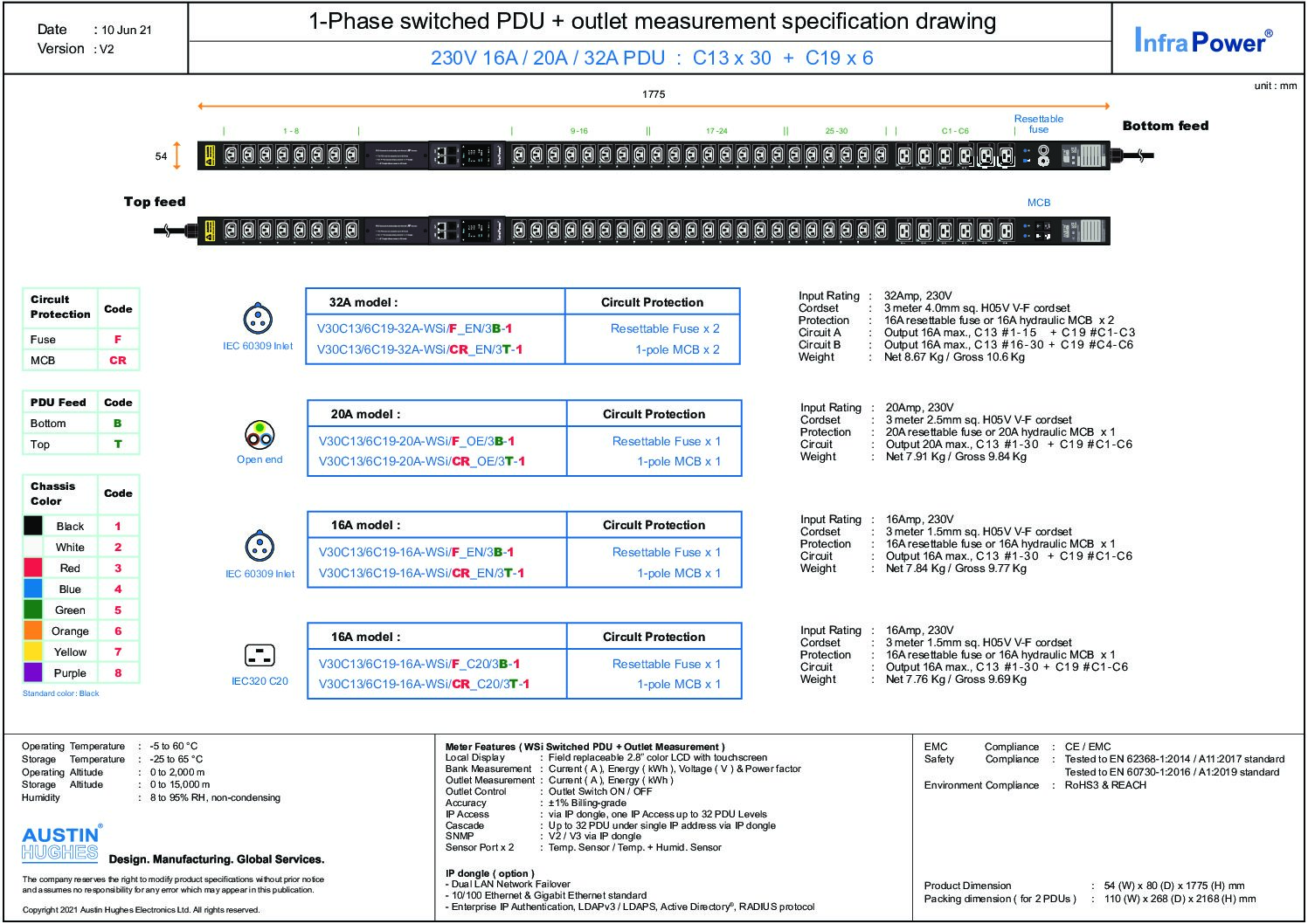Pick the Black chassis color swatch
Viewport: 1308px width, 924px height.
tap(33, 526)
